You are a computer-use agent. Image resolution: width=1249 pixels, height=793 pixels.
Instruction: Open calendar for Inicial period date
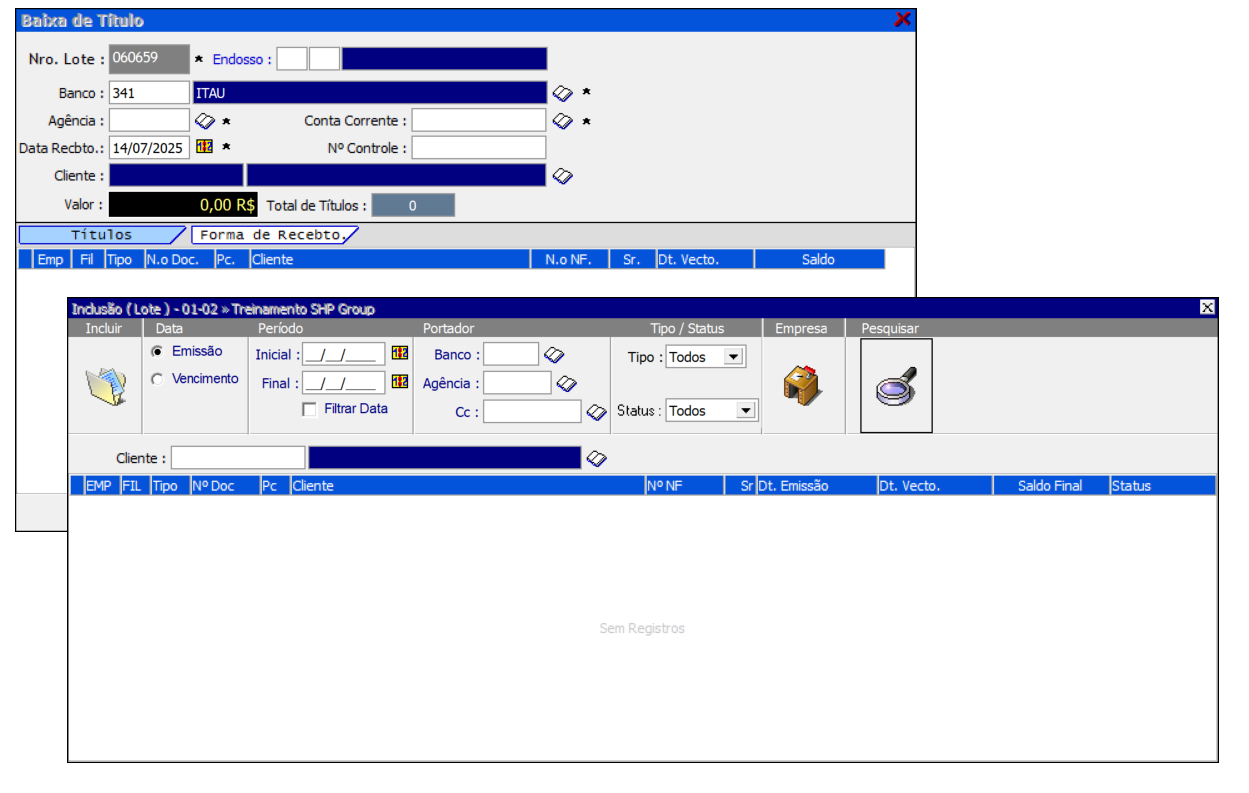(399, 354)
